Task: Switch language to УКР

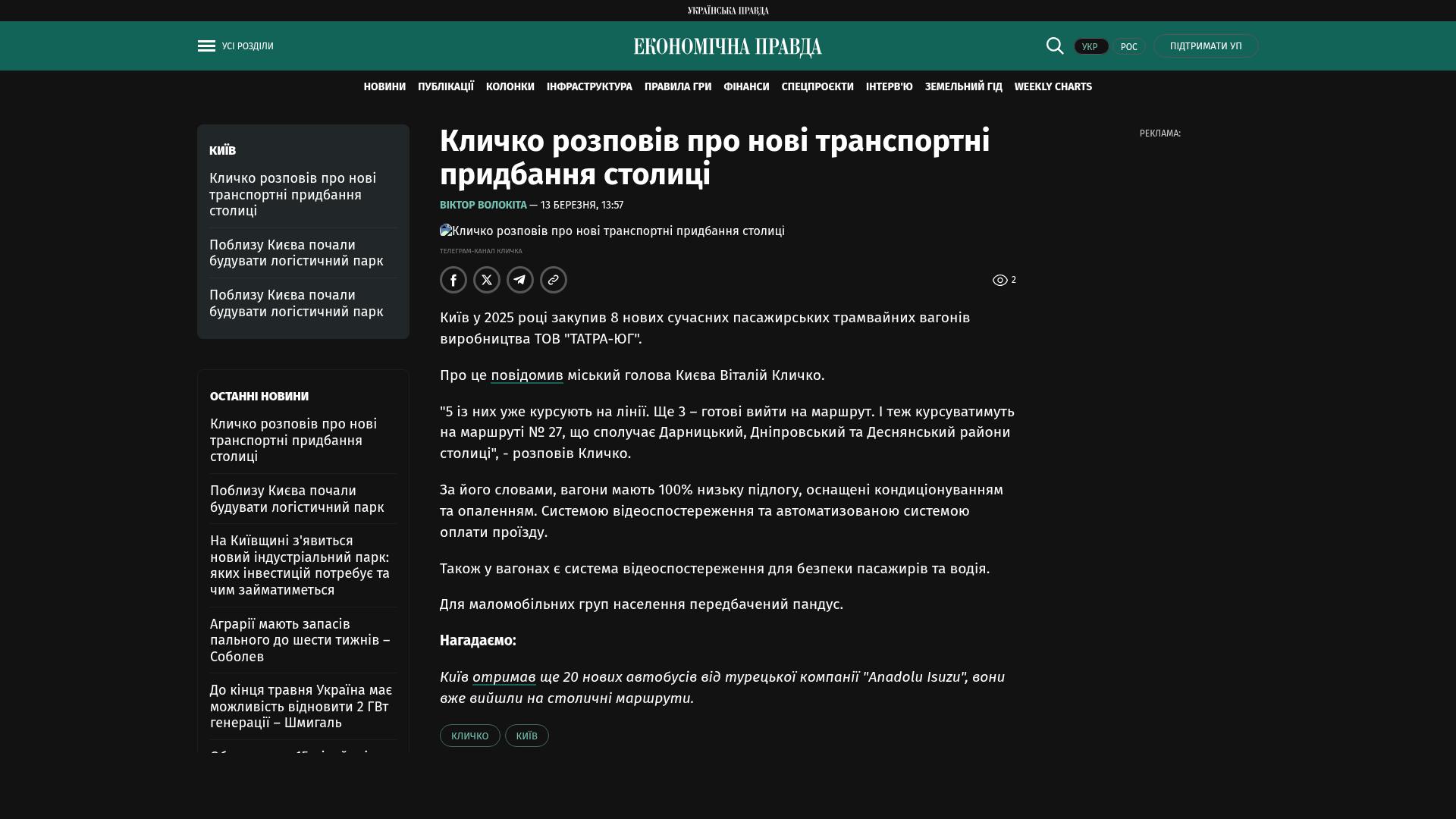Action: [1090, 47]
